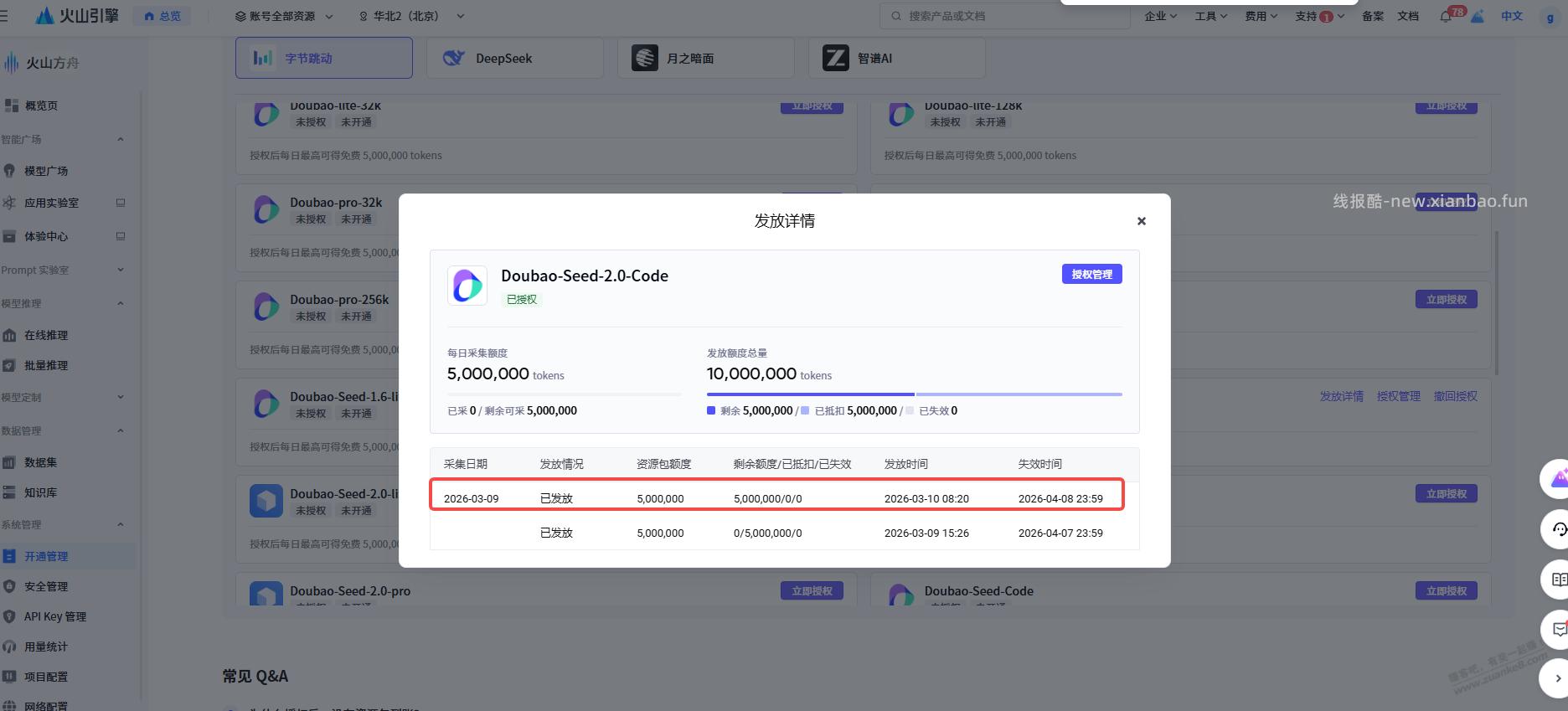The image size is (1568, 711).
Task: Click the Doubao-pro-32k model icon
Action: [x=266, y=209]
